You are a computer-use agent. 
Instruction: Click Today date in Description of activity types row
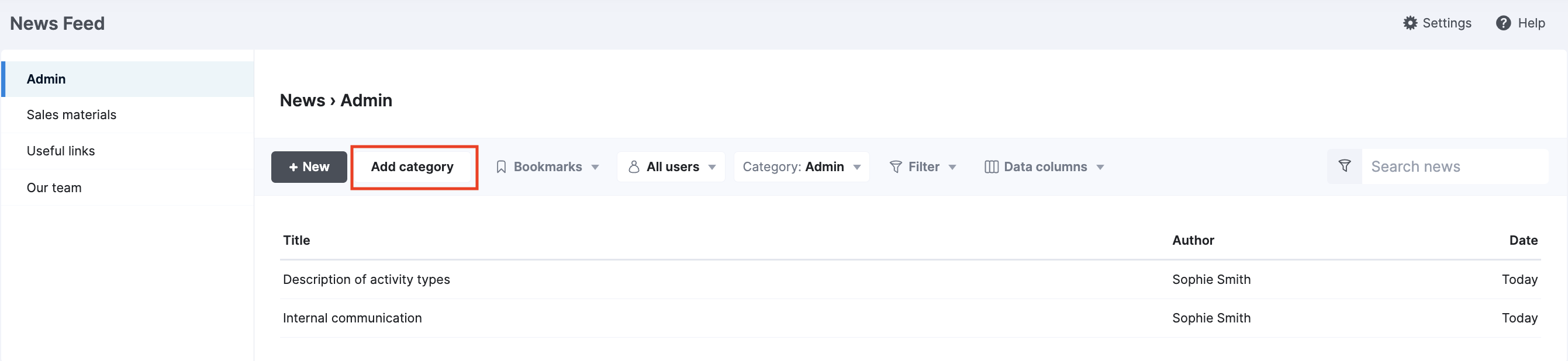point(1519,280)
